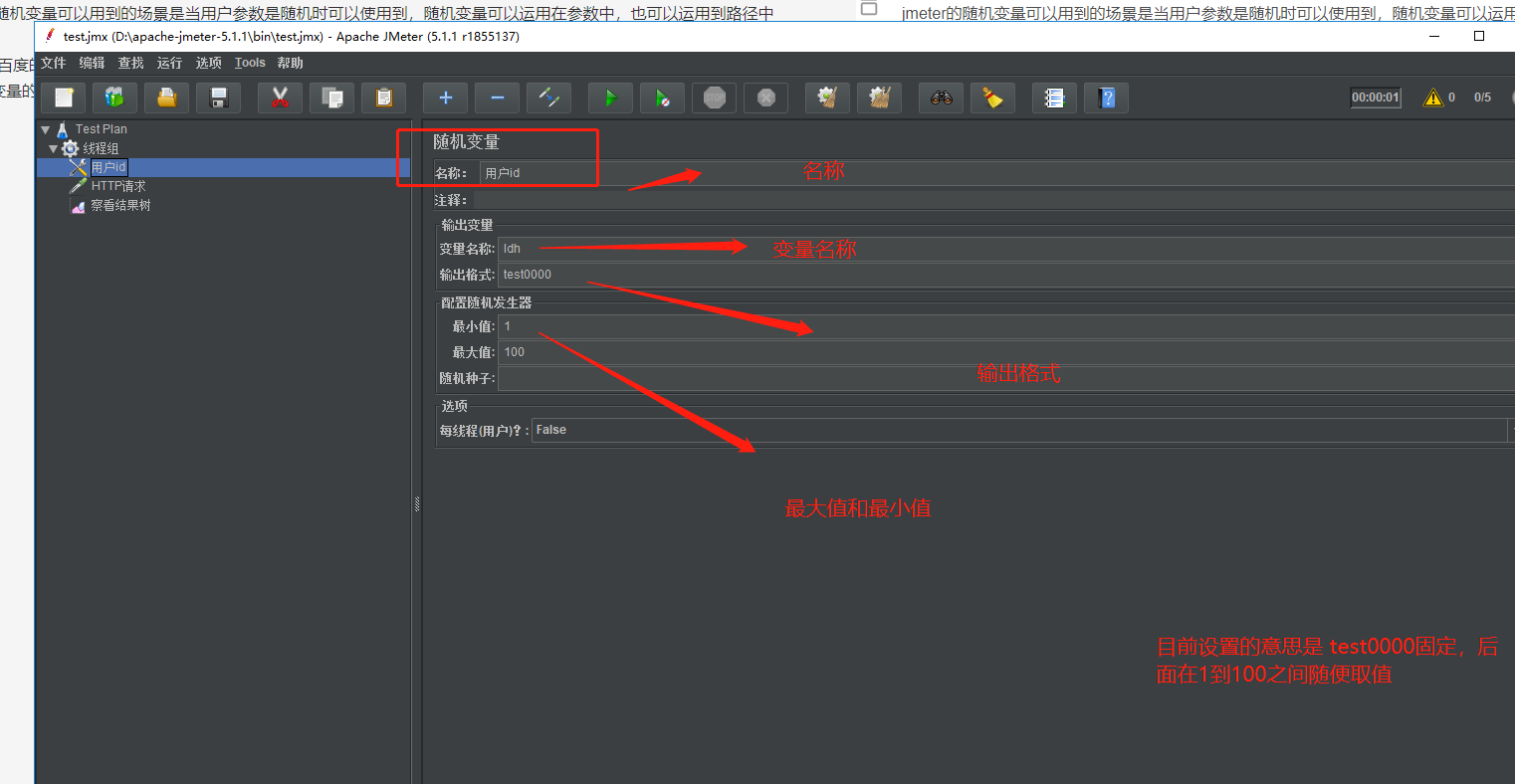Image resolution: width=1515 pixels, height=784 pixels.
Task: Click the Clear All results icon
Action: coord(880,98)
